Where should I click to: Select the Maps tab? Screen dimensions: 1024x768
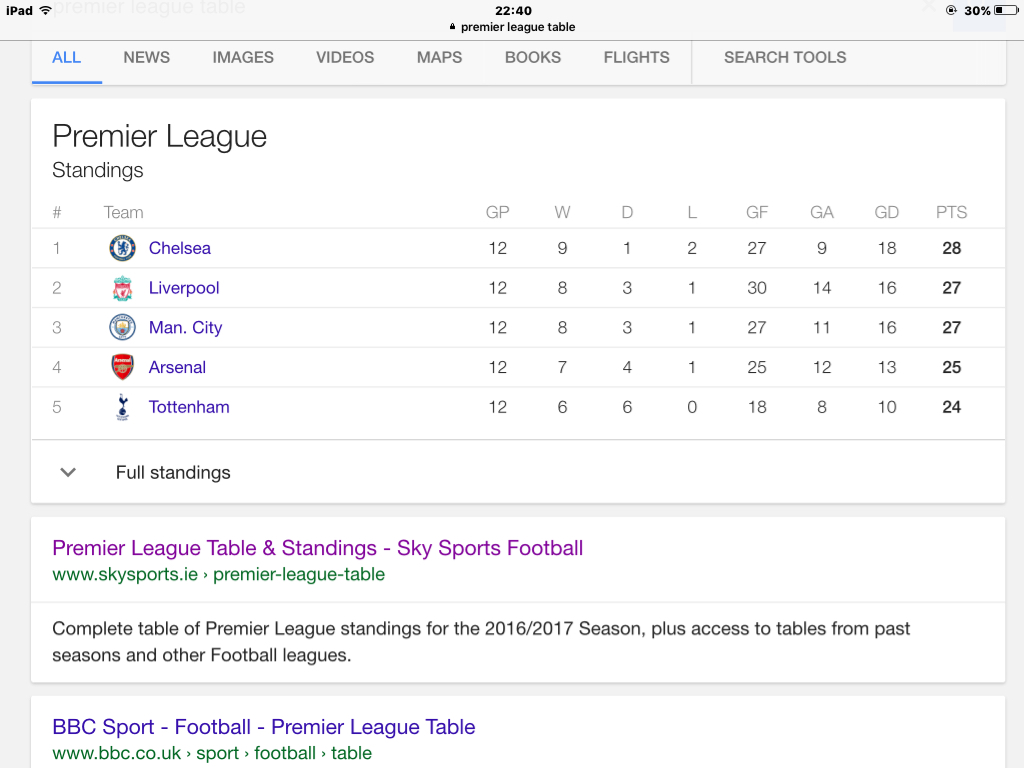[440, 57]
